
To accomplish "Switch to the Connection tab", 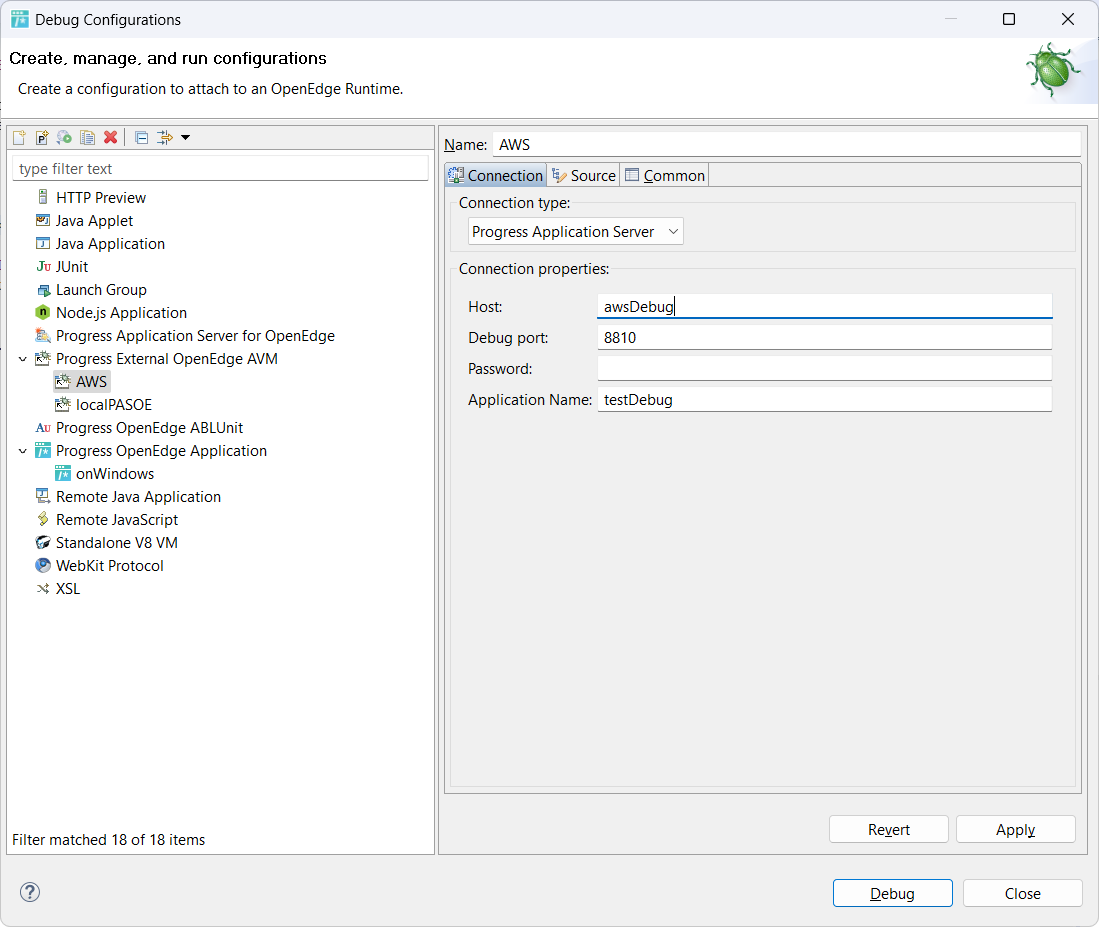I will click(496, 175).
